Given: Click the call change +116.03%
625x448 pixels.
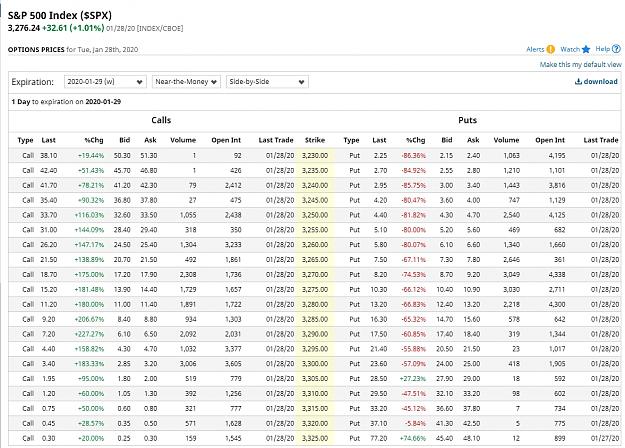Looking at the screenshot, I should (x=89, y=215).
